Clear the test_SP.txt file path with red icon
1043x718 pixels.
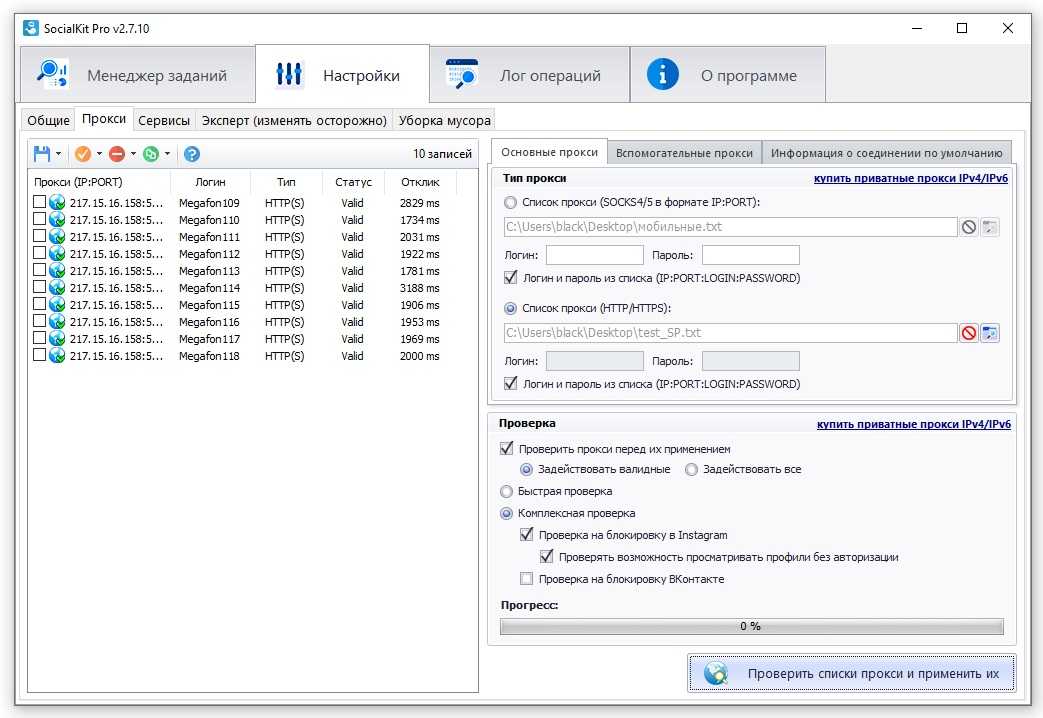pos(968,333)
